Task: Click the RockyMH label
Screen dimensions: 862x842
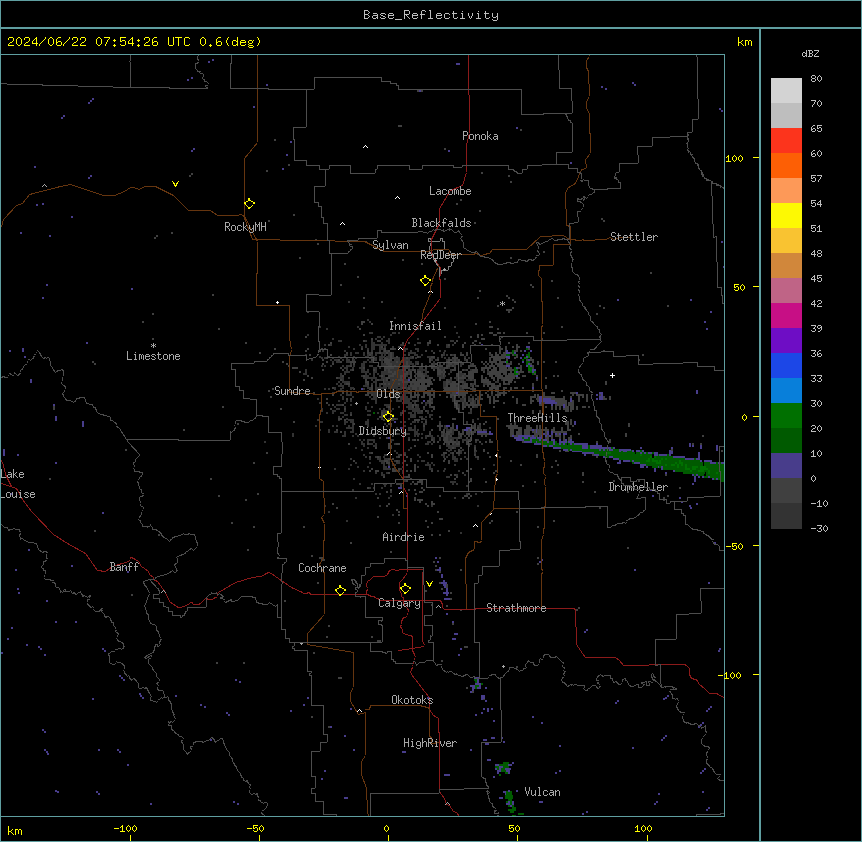Action: coord(245,227)
